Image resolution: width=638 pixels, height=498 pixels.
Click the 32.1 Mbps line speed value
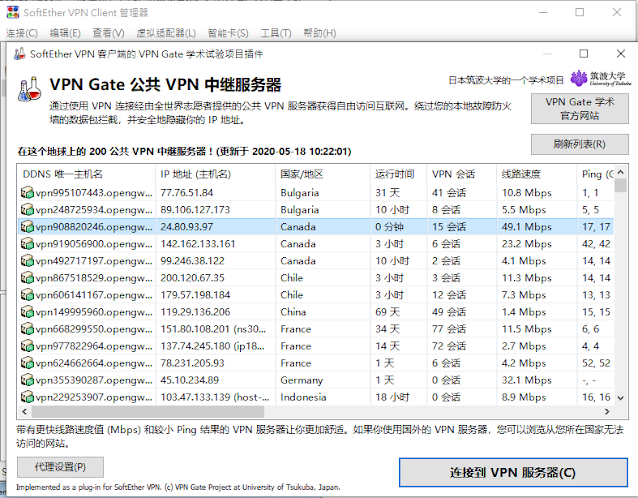click(x=527, y=380)
